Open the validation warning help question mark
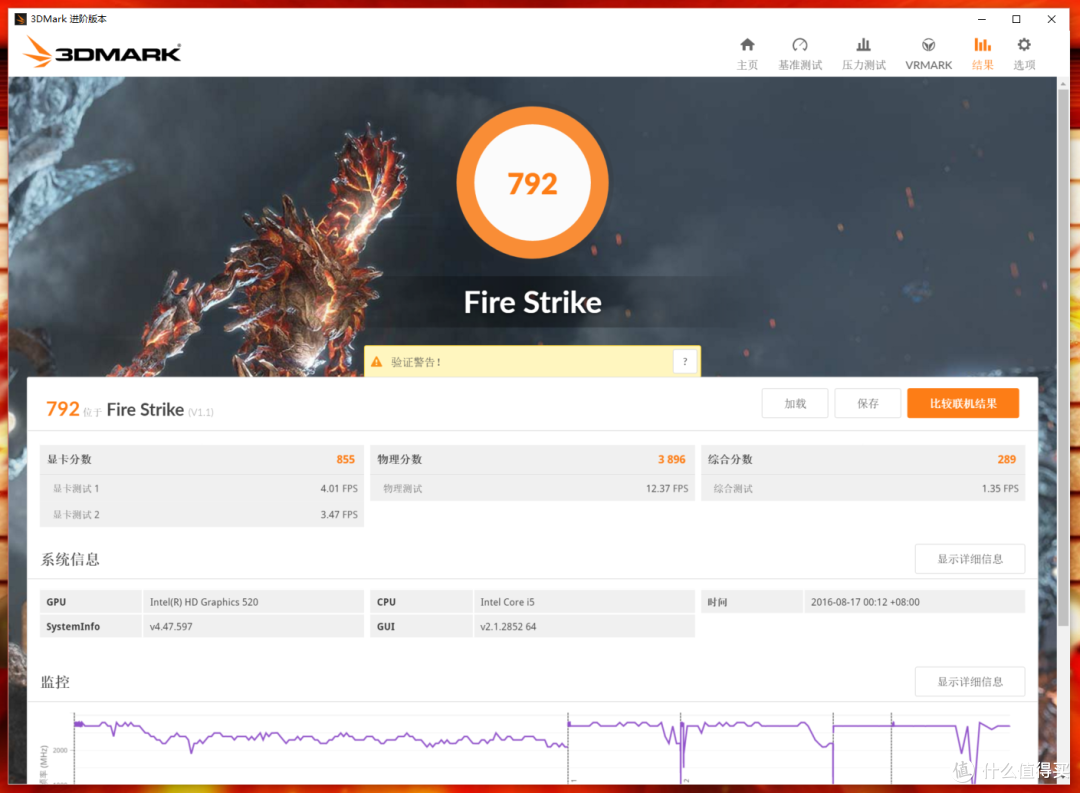This screenshot has height=793, width=1080. pyautogui.click(x=685, y=361)
